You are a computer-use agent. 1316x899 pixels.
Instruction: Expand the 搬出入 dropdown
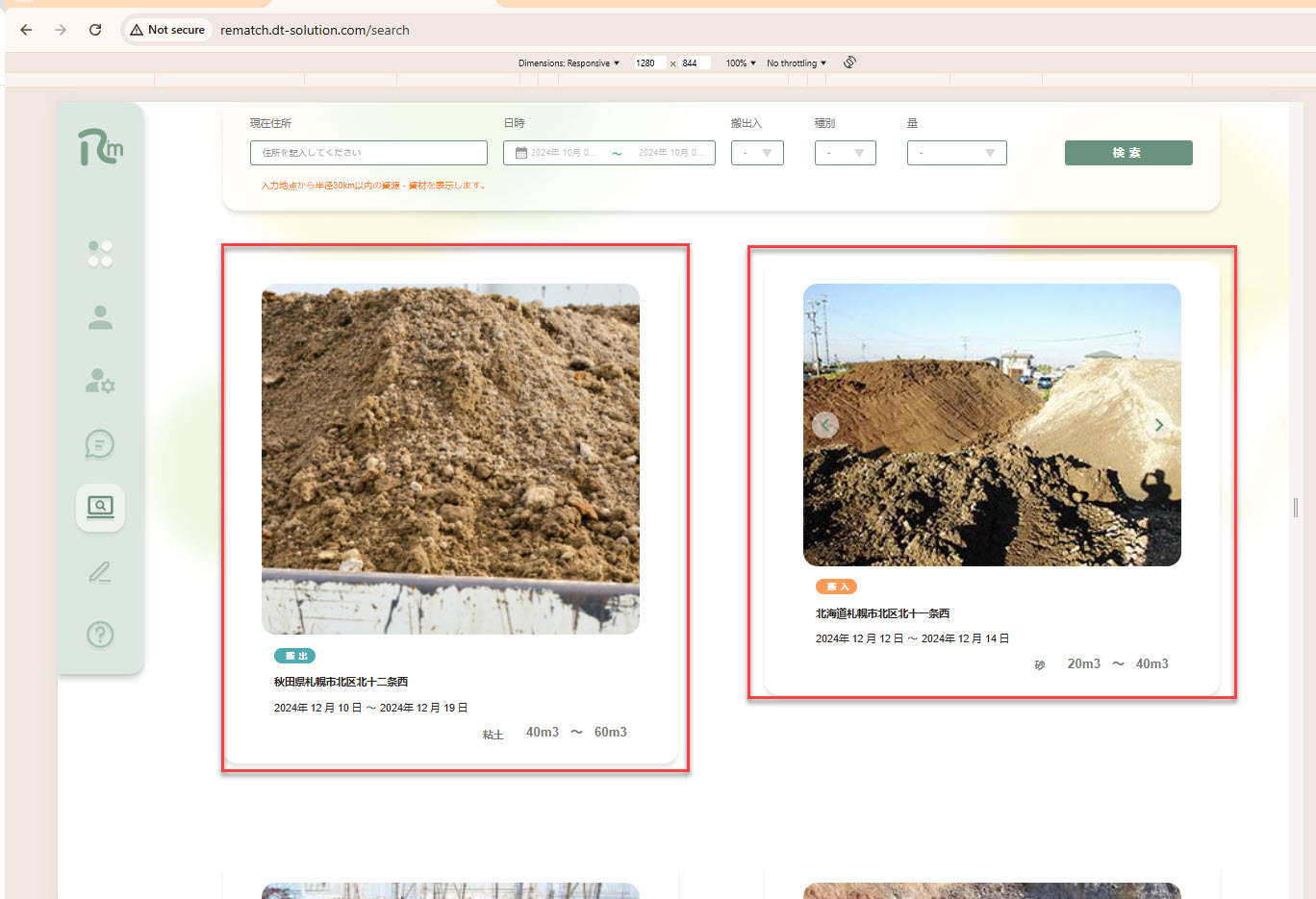[x=757, y=153]
